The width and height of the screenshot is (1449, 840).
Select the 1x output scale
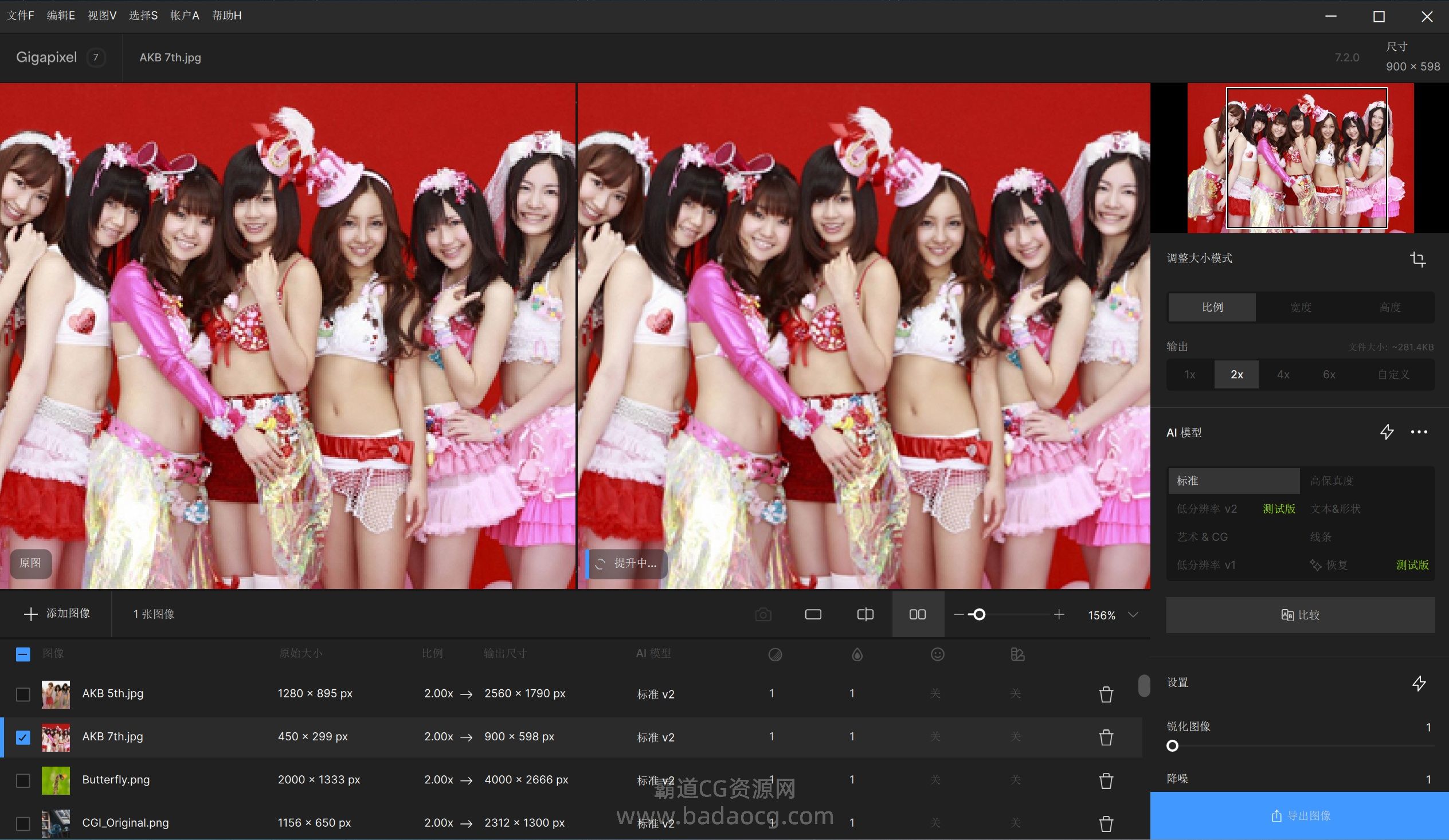pos(1190,374)
